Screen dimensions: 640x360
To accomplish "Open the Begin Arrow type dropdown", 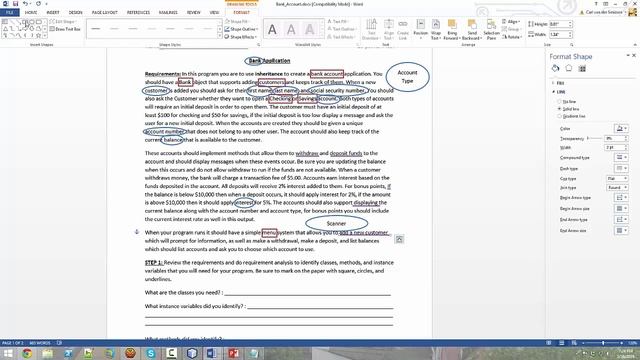I will pos(621,198).
